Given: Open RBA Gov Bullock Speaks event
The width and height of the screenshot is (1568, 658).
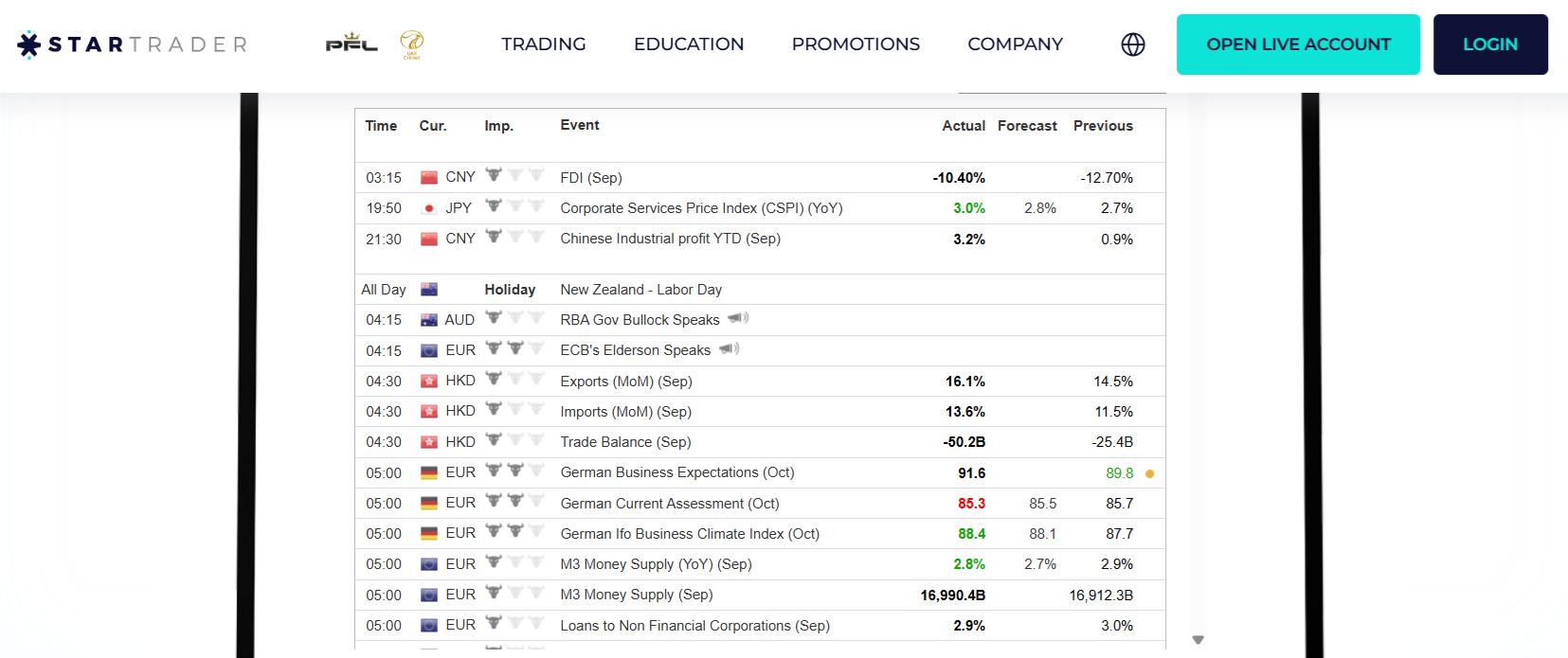Looking at the screenshot, I should pos(640,320).
